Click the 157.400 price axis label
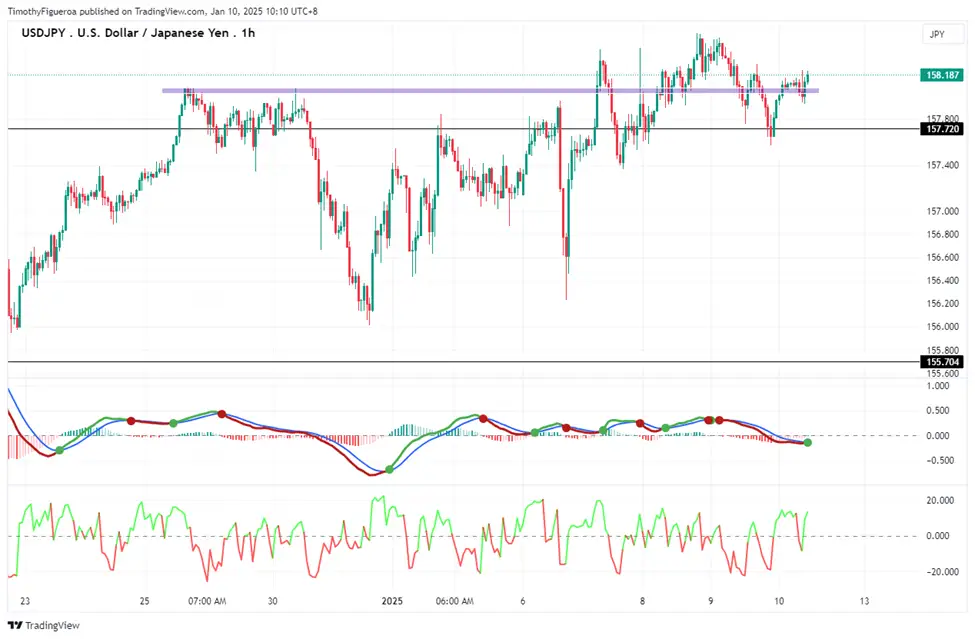975x639 pixels. pos(943,165)
